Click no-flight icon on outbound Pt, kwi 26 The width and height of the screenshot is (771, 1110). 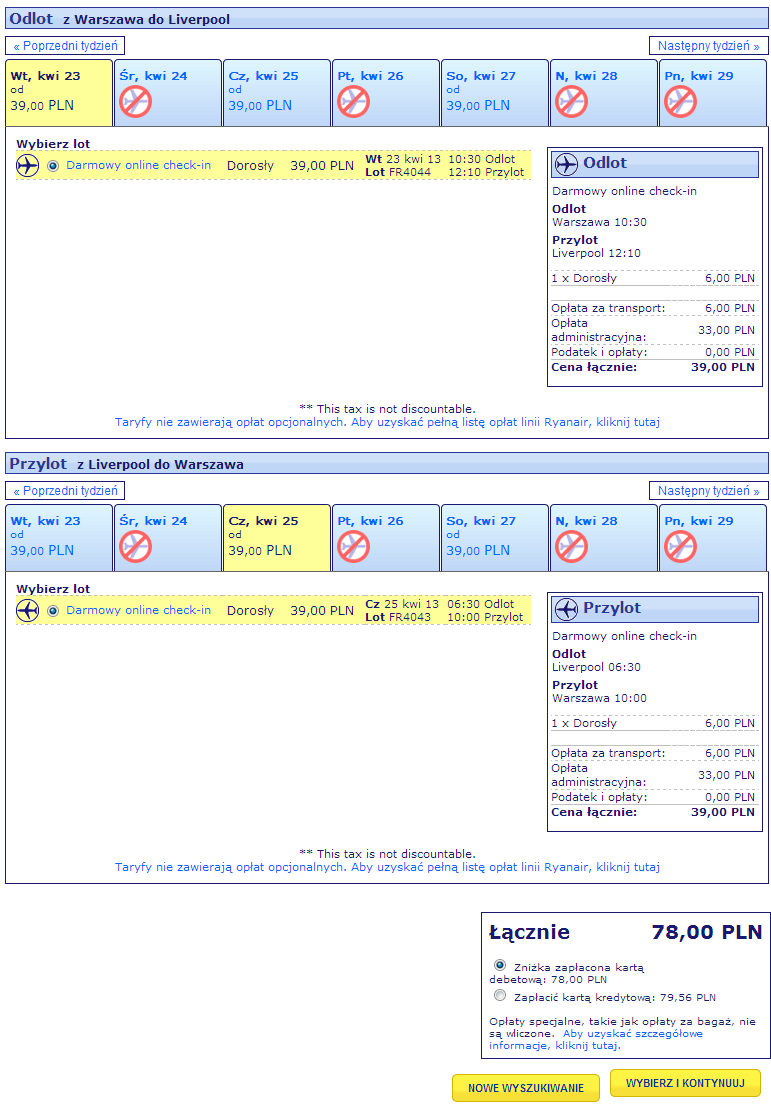click(353, 102)
